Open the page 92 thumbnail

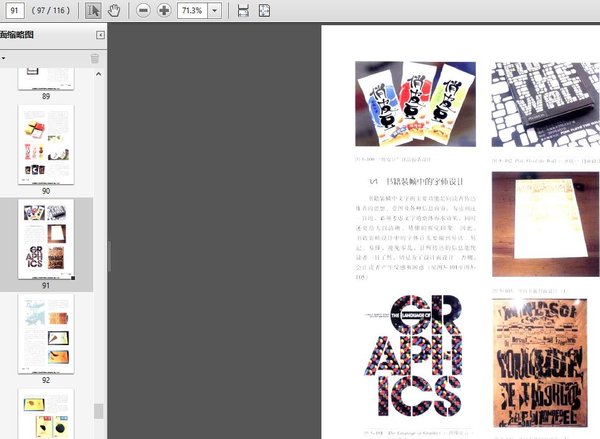[46, 334]
